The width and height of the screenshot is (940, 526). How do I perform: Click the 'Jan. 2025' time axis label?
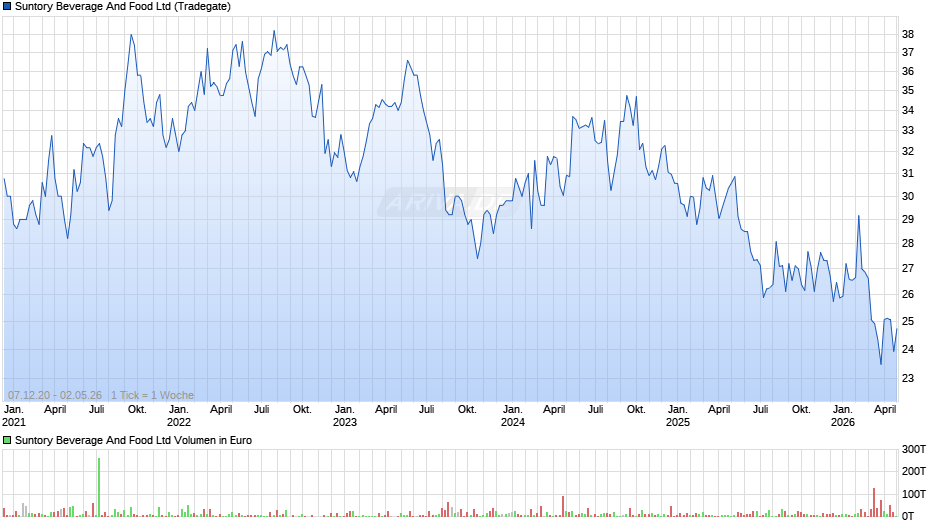click(x=678, y=416)
